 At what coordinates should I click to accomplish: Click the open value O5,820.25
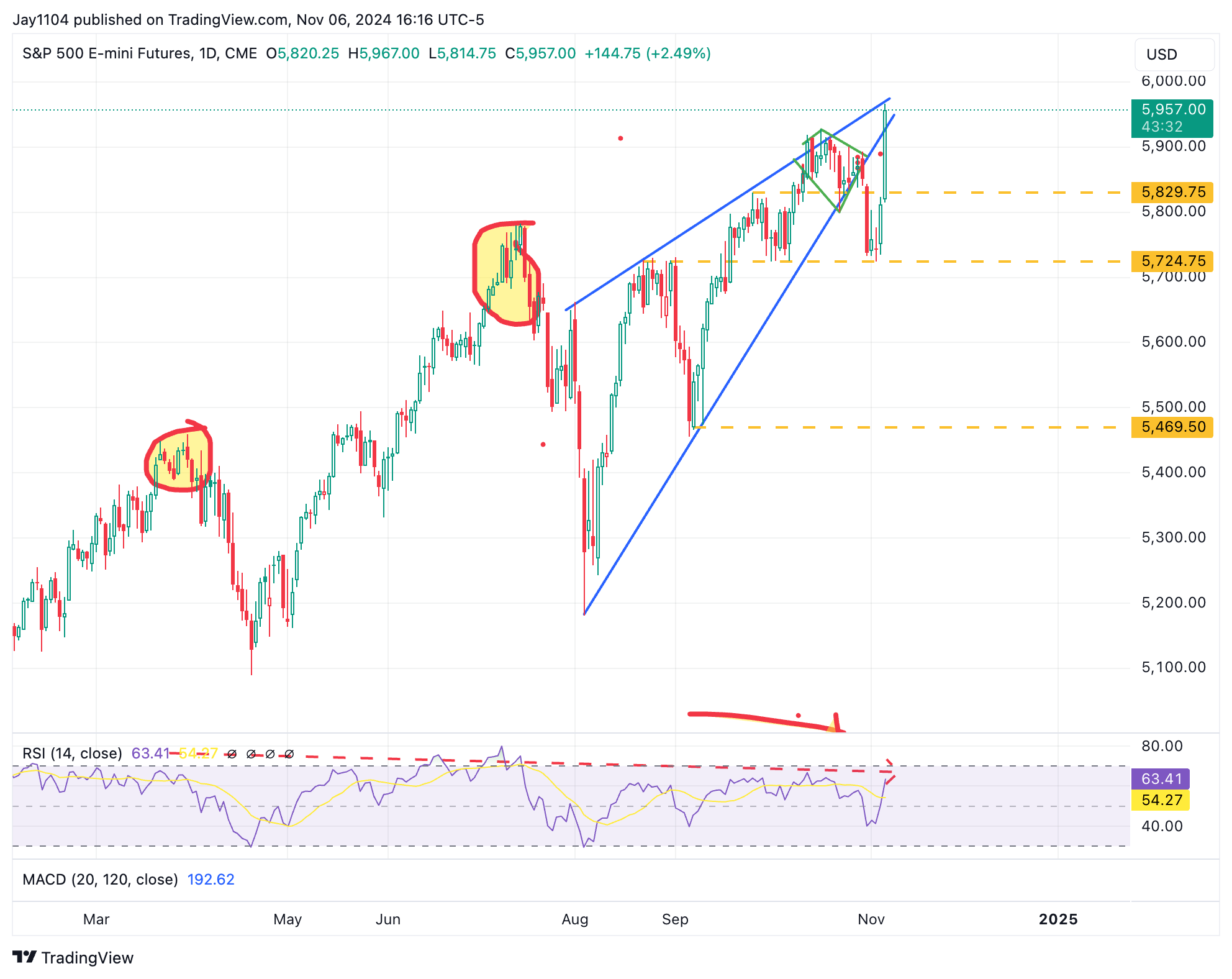302,53
